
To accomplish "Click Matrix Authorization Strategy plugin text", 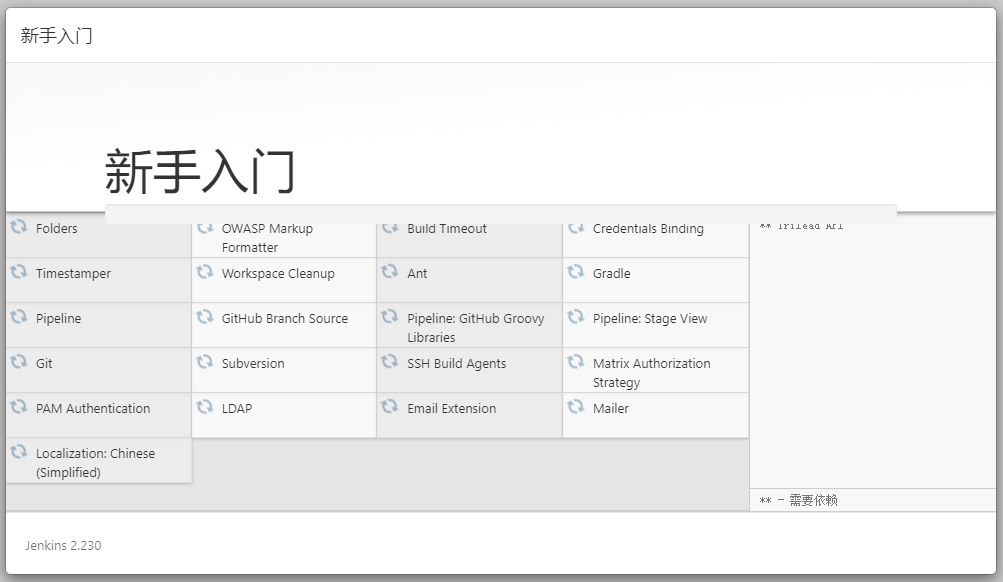I will [x=651, y=373].
